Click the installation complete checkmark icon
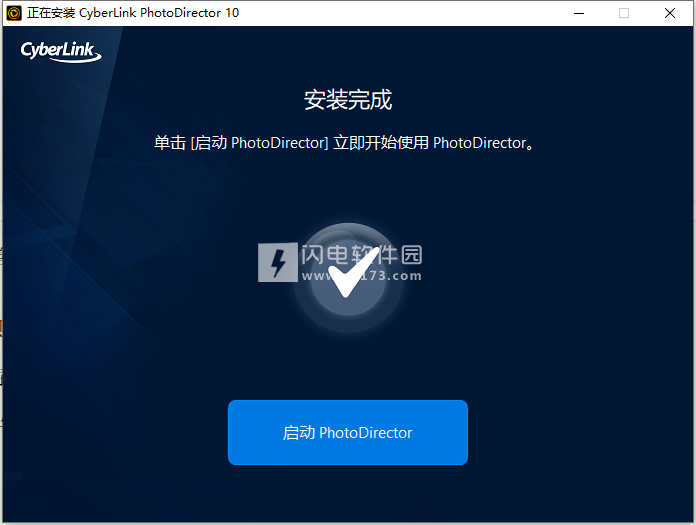Screen dimensions: 696x525 348,276
